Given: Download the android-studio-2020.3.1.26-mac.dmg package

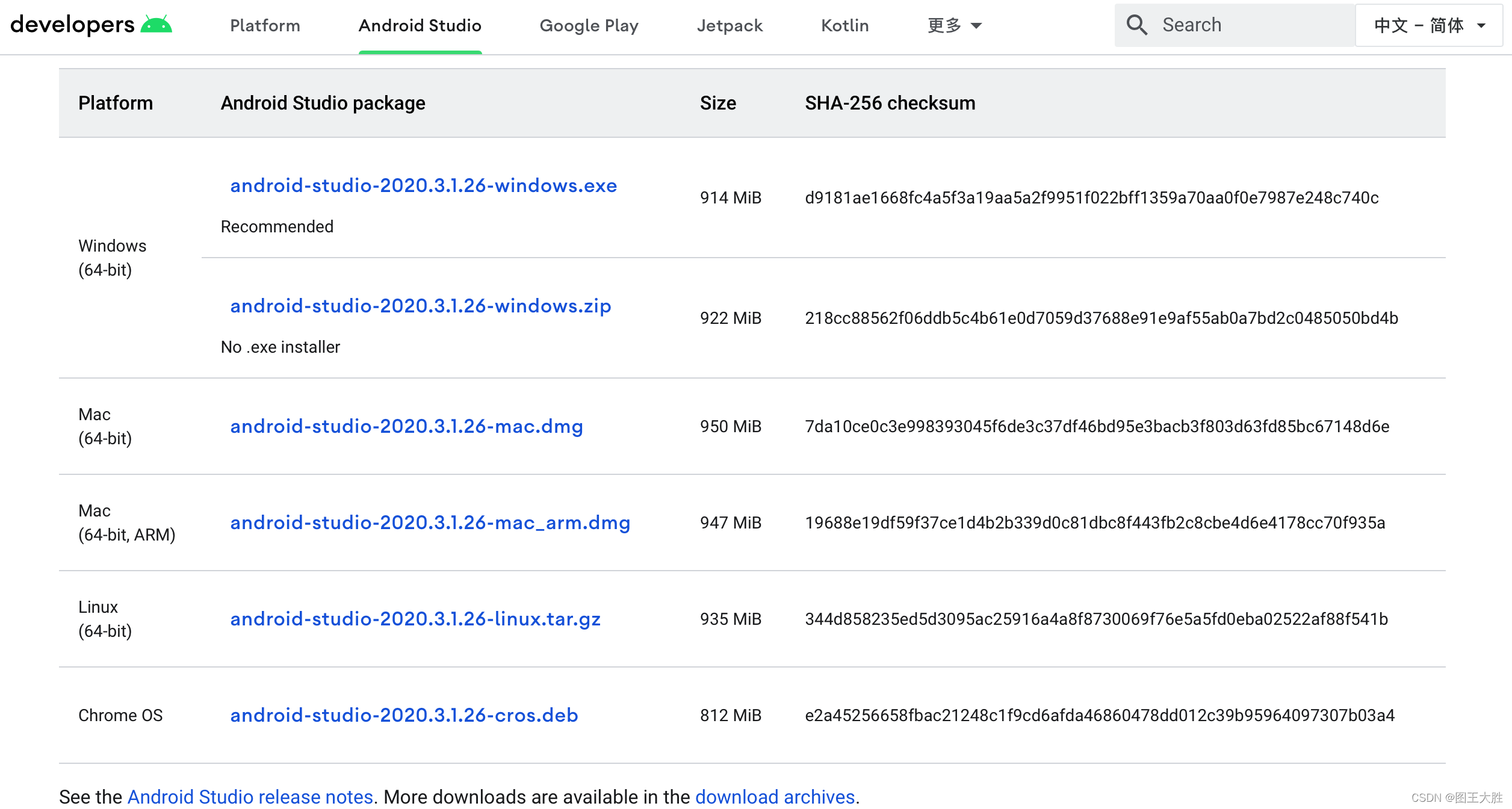Looking at the screenshot, I should click(x=406, y=426).
